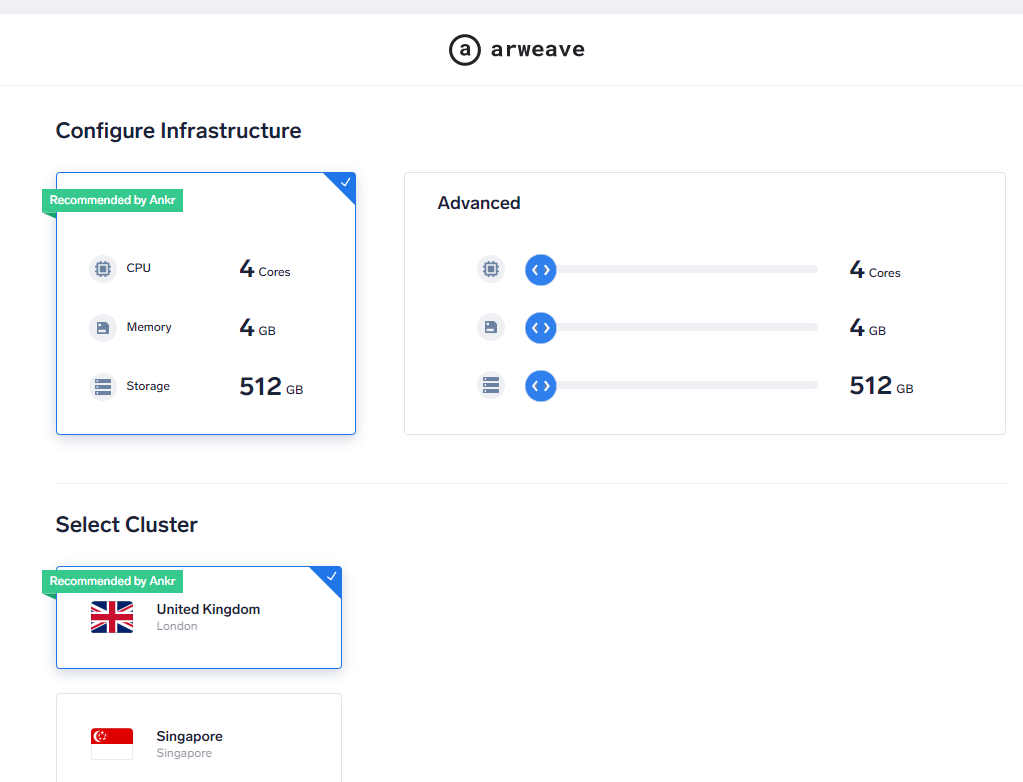Click the arweave circled-a logo icon
Viewport: 1023px width, 782px height.
(x=465, y=50)
